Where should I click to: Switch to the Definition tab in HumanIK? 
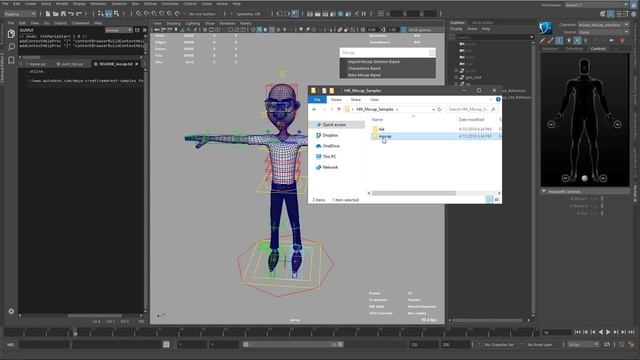[x=574, y=49]
